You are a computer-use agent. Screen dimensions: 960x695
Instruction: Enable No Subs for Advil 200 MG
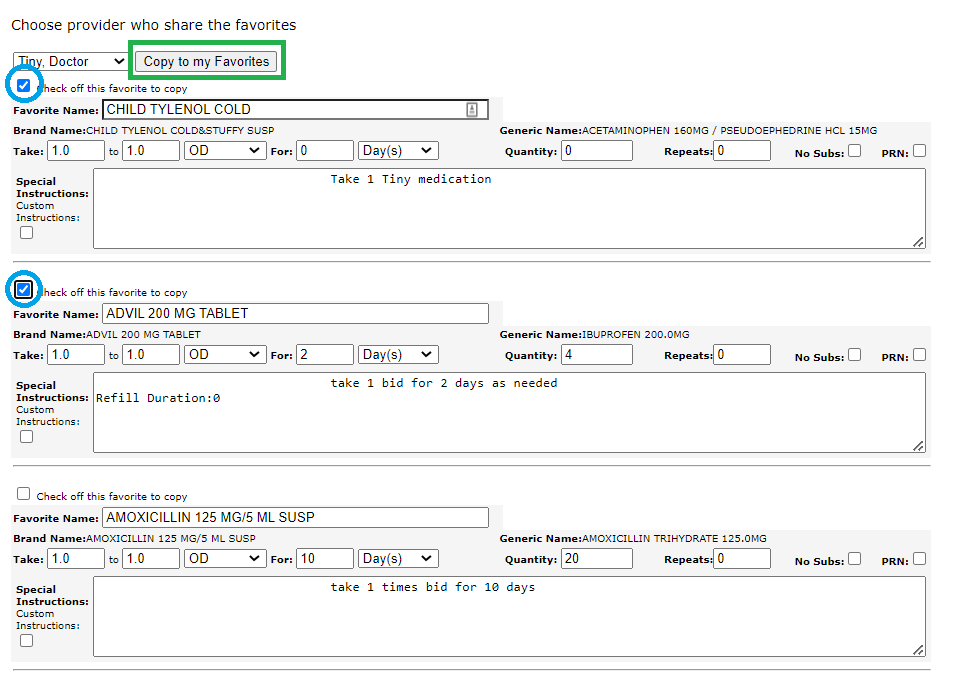(x=855, y=355)
